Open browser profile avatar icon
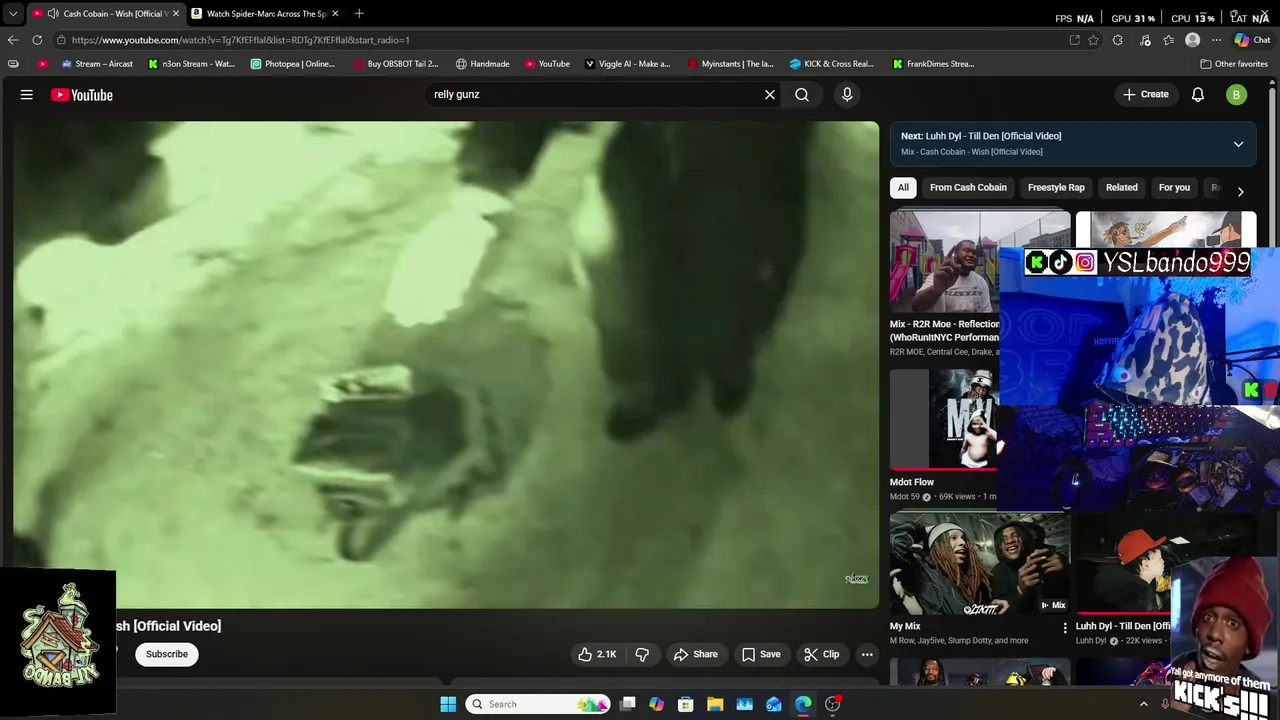This screenshot has height=720, width=1280. [x=1192, y=40]
